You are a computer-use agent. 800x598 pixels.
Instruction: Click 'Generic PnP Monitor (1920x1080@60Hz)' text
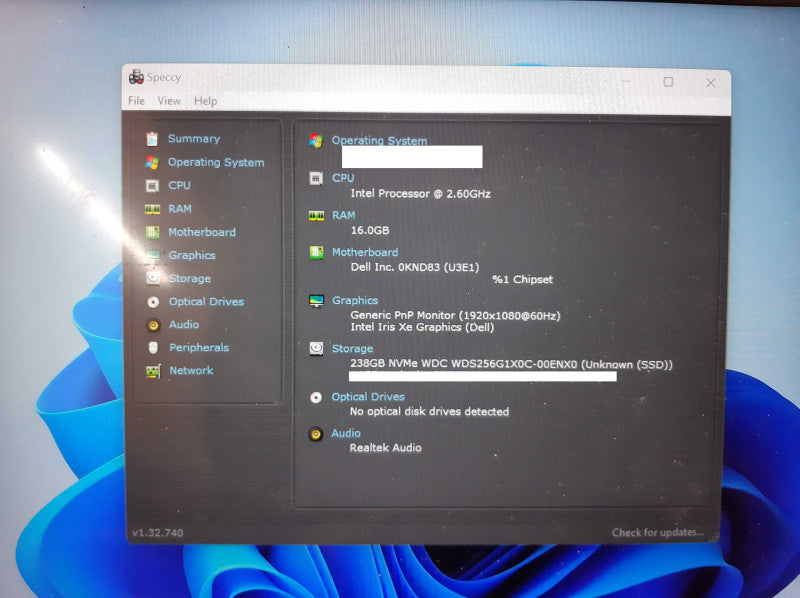click(x=455, y=315)
